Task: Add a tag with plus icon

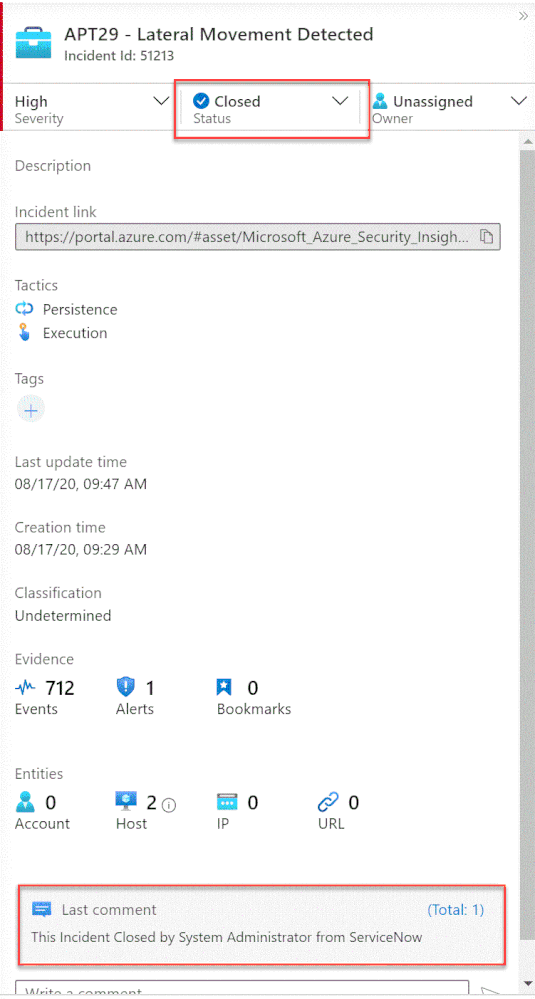Action: pyautogui.click(x=31, y=410)
